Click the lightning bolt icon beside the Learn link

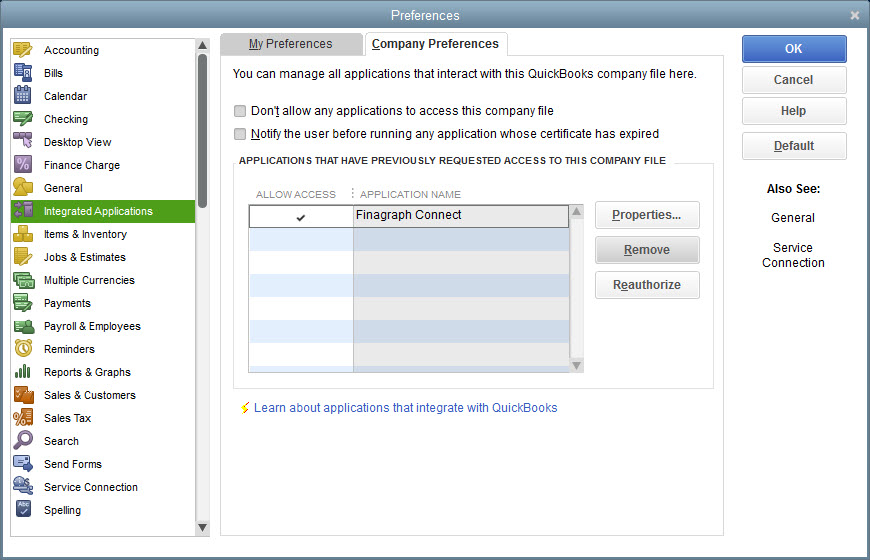point(245,408)
